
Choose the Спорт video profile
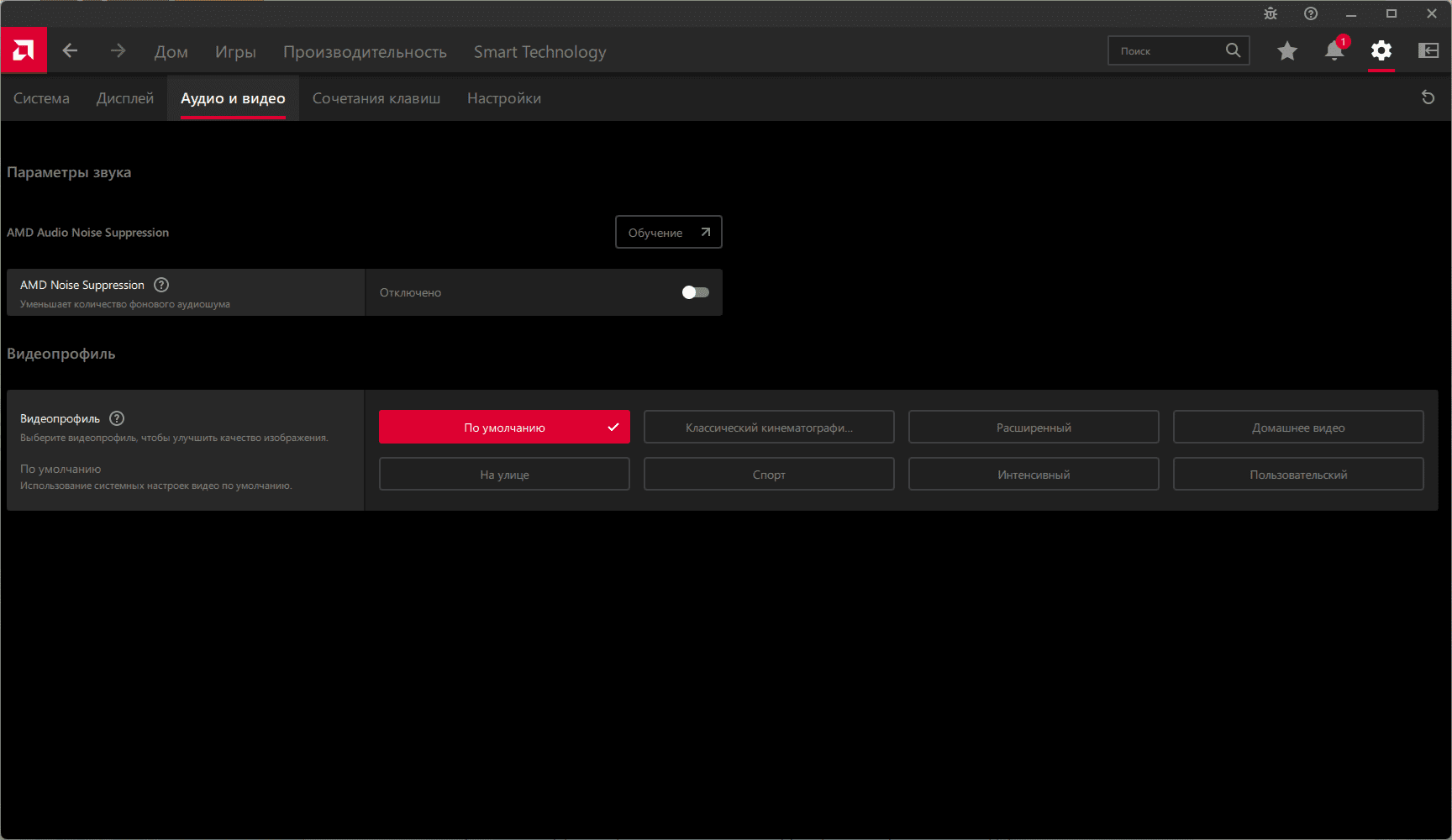(x=769, y=474)
